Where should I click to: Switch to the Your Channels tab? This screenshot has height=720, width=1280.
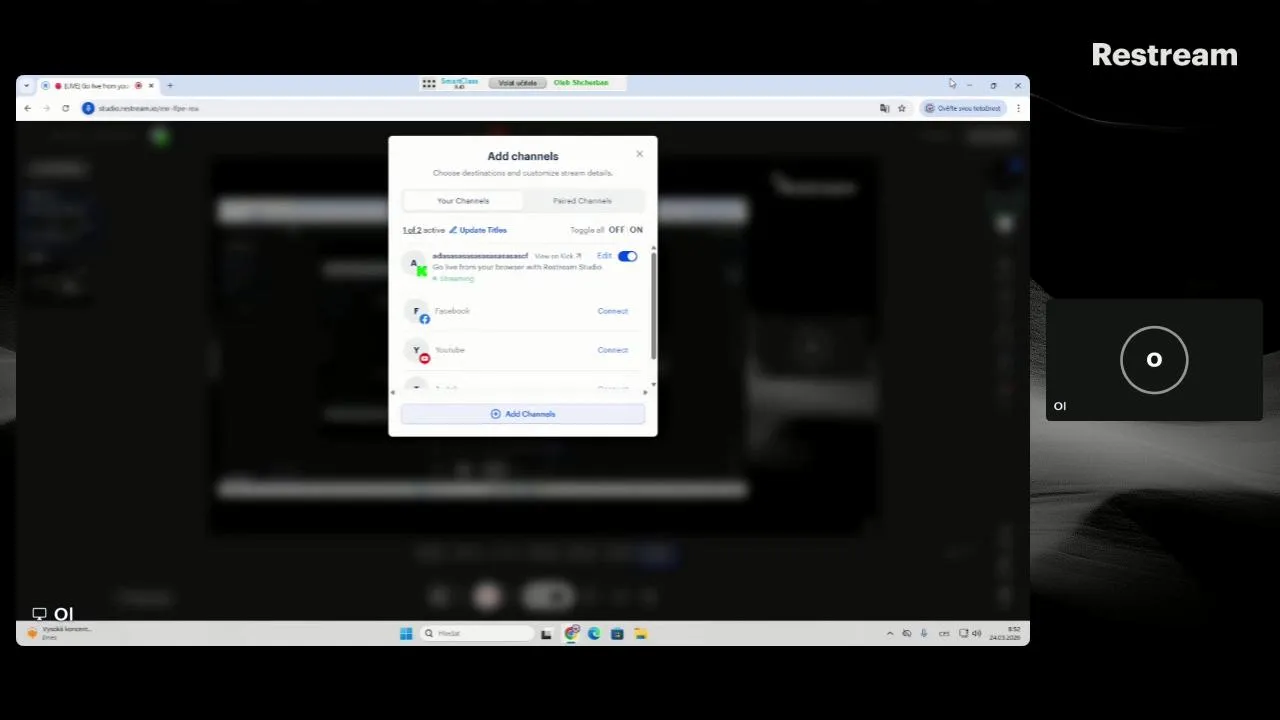tap(463, 201)
